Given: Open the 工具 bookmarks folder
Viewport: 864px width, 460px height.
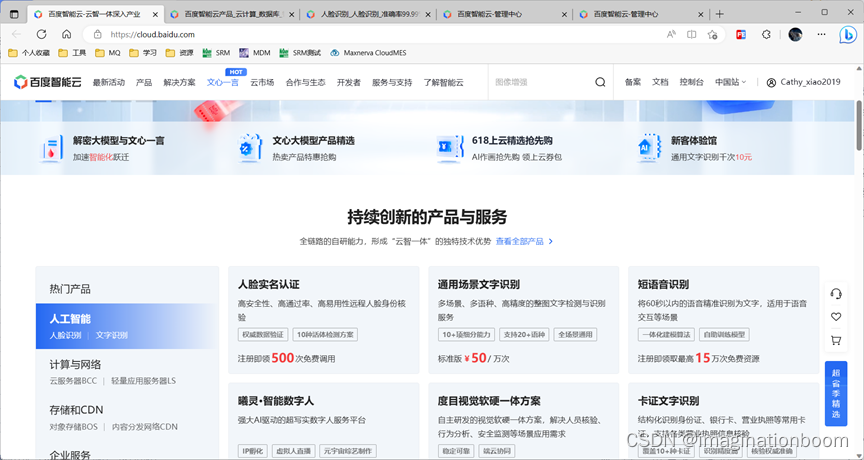Looking at the screenshot, I should [x=72, y=53].
